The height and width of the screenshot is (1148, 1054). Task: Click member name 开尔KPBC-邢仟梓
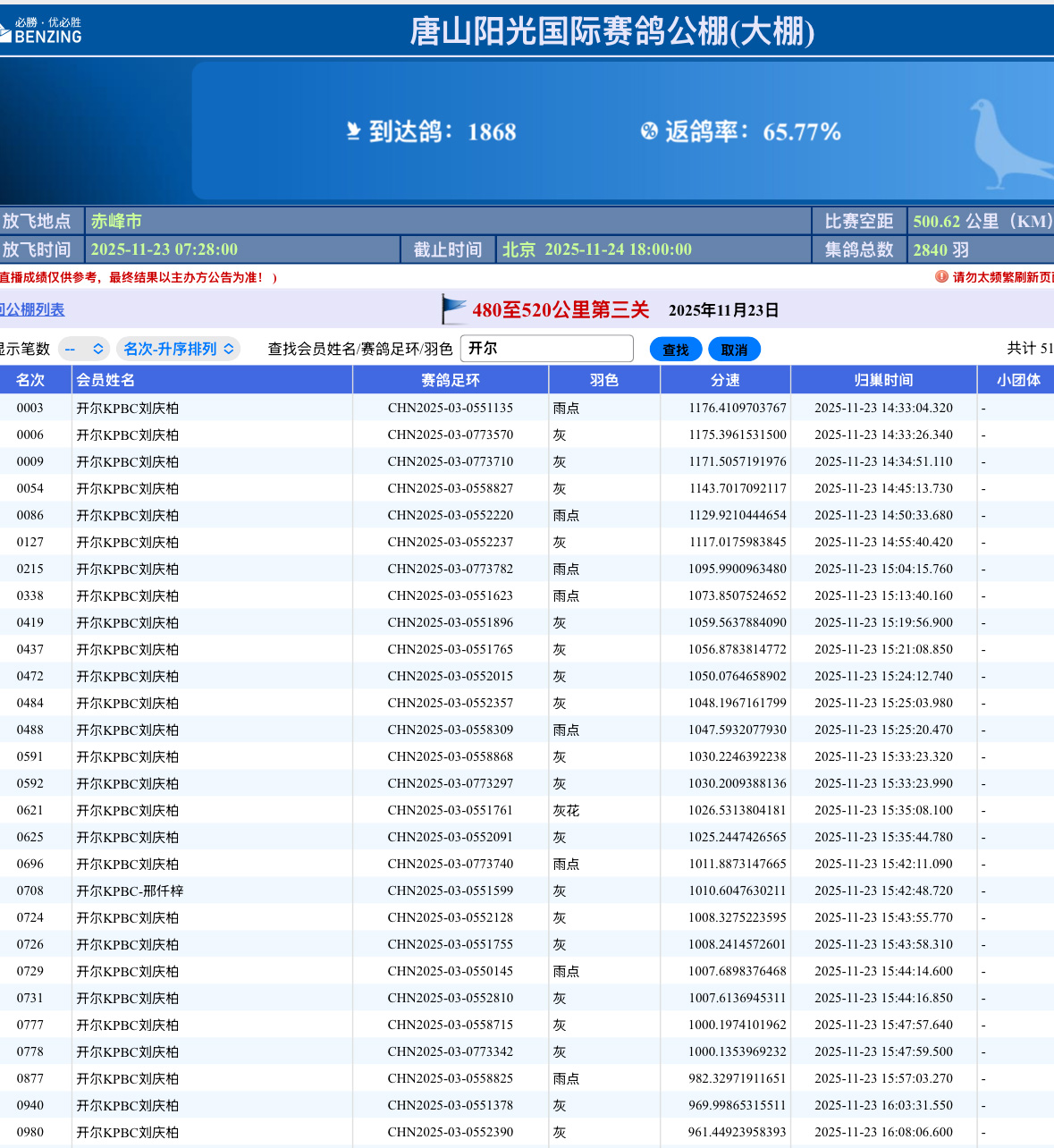pyautogui.click(x=130, y=891)
